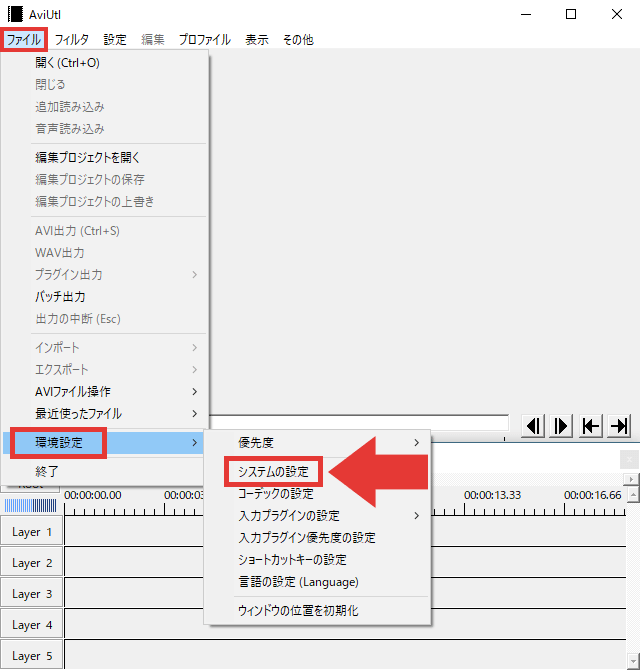Open 言語の設定 (Language)

click(x=317, y=582)
